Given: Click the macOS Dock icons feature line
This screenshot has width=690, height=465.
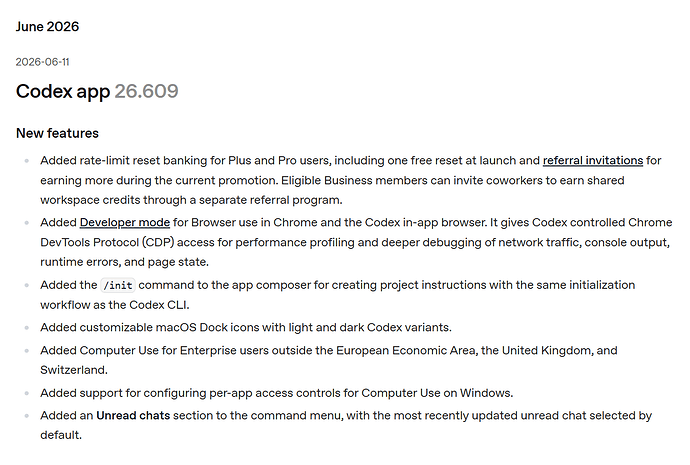Looking at the screenshot, I should [246, 328].
